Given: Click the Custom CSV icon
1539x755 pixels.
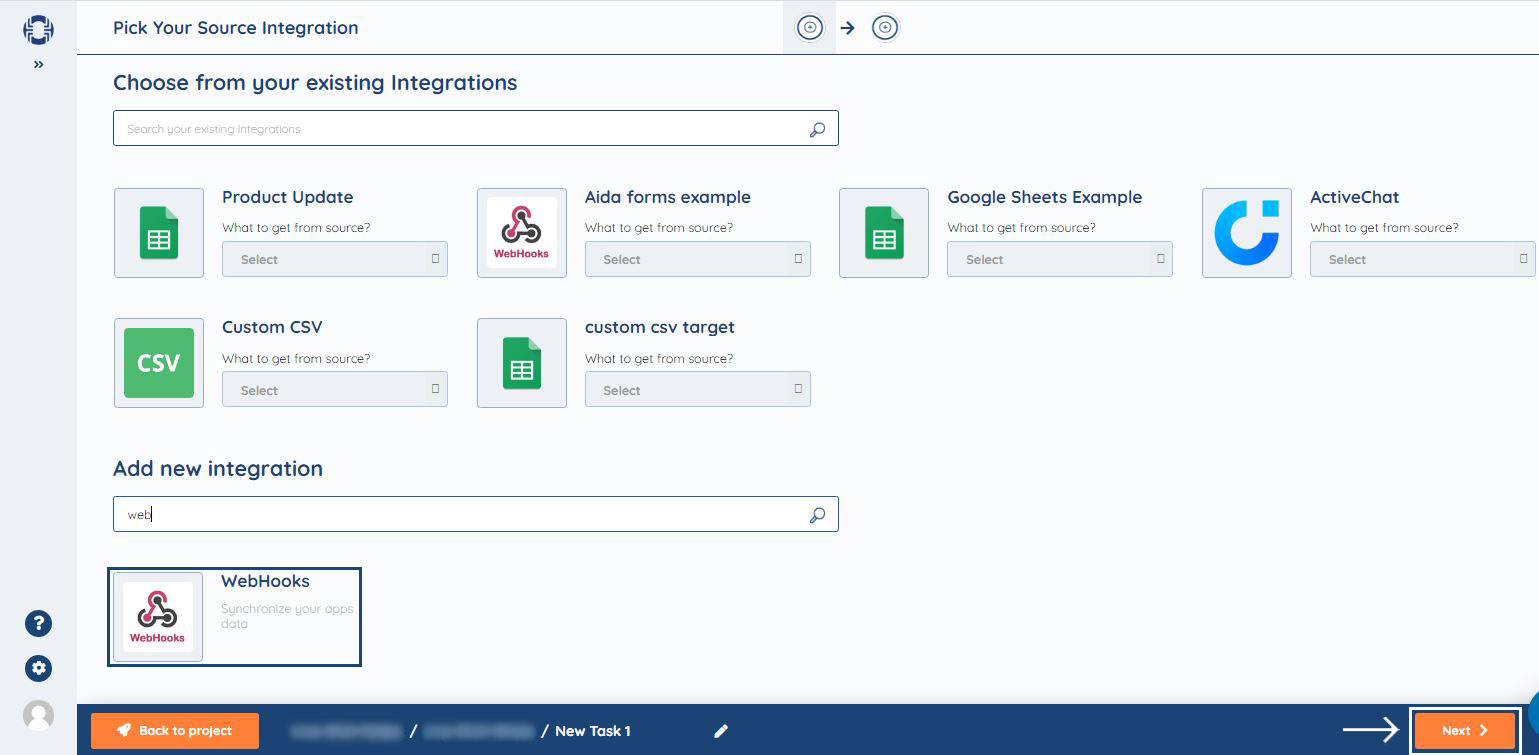Looking at the screenshot, I should [x=159, y=363].
